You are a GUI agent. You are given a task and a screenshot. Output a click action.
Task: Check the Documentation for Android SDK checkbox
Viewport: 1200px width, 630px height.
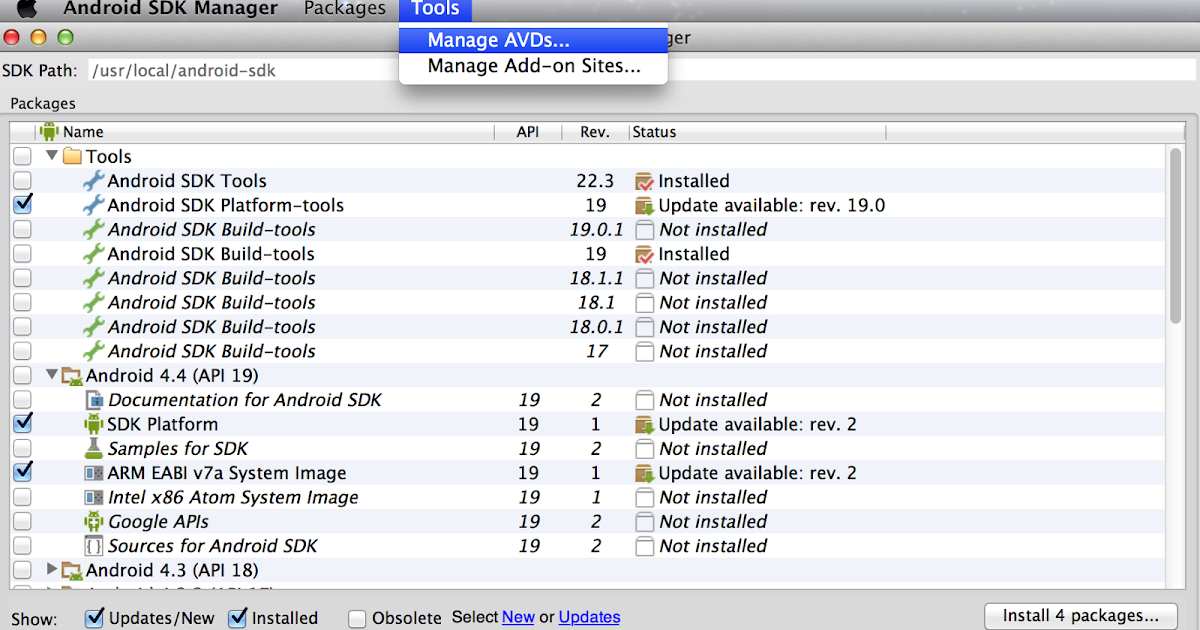click(22, 400)
